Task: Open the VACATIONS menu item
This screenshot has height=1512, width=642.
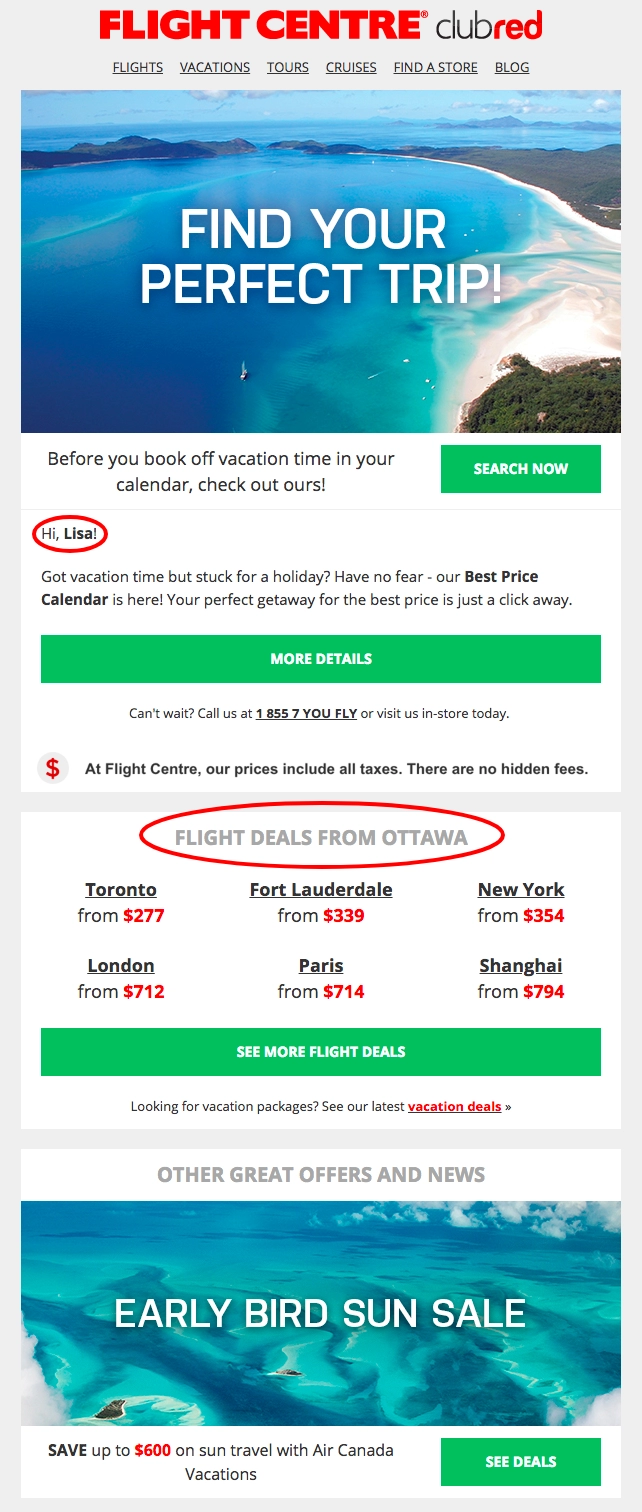Action: click(214, 67)
